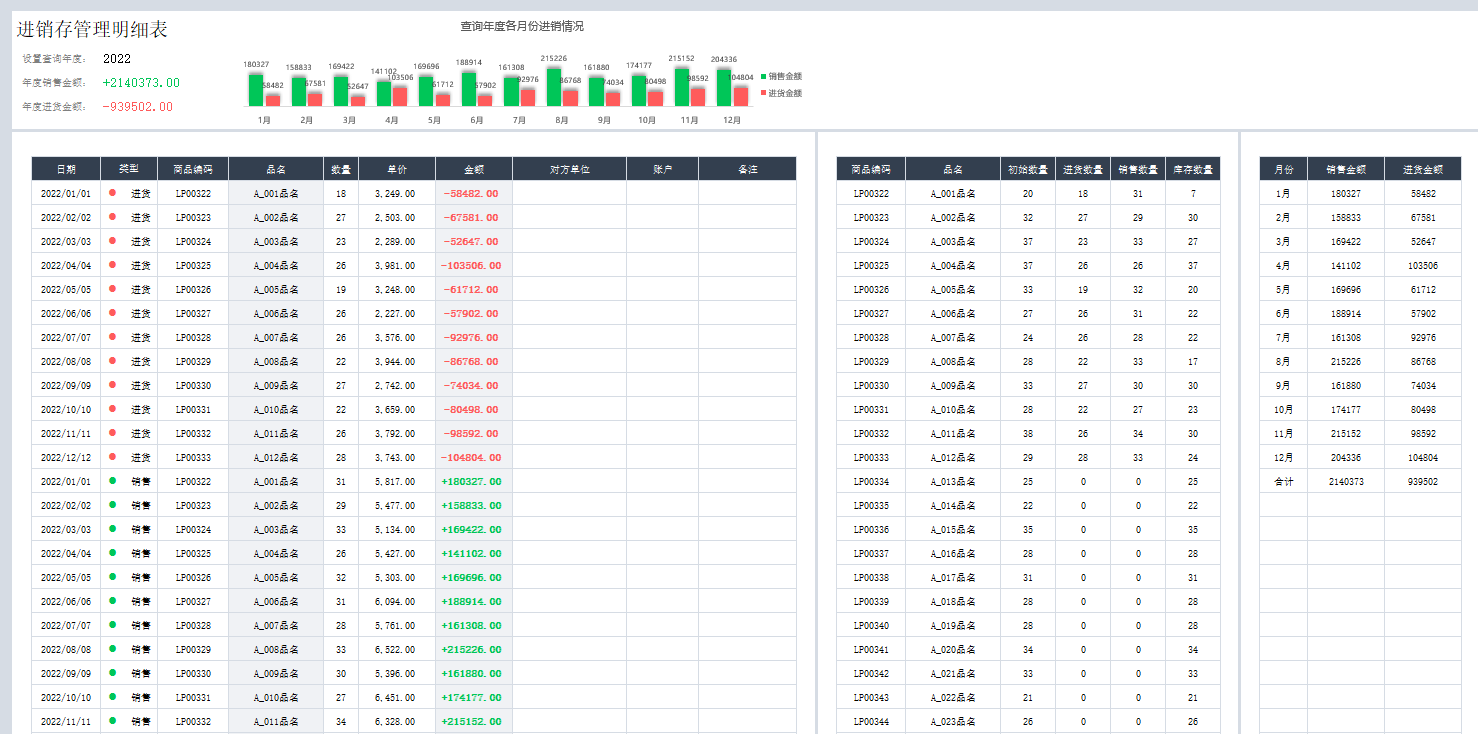Click the red dot in the 2022/01/01 进货 row

click(x=113, y=192)
